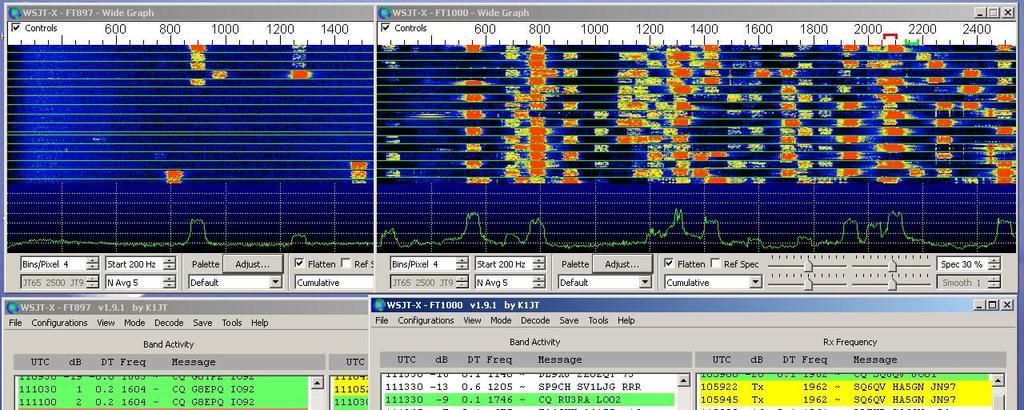The image size is (1024, 410).
Task: Open File menu in FT897 window
Action: [x=16, y=323]
